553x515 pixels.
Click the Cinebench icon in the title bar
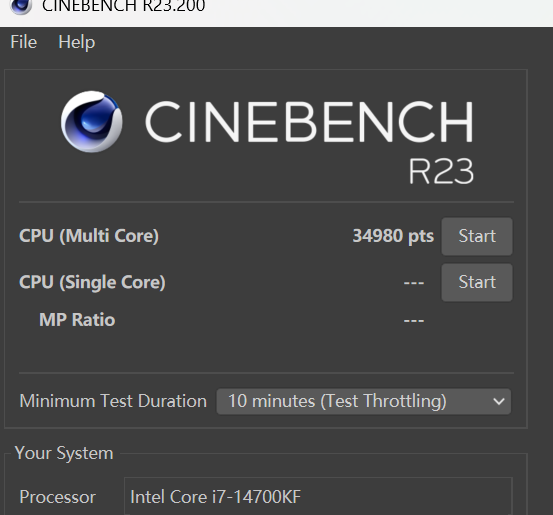click(21, 6)
